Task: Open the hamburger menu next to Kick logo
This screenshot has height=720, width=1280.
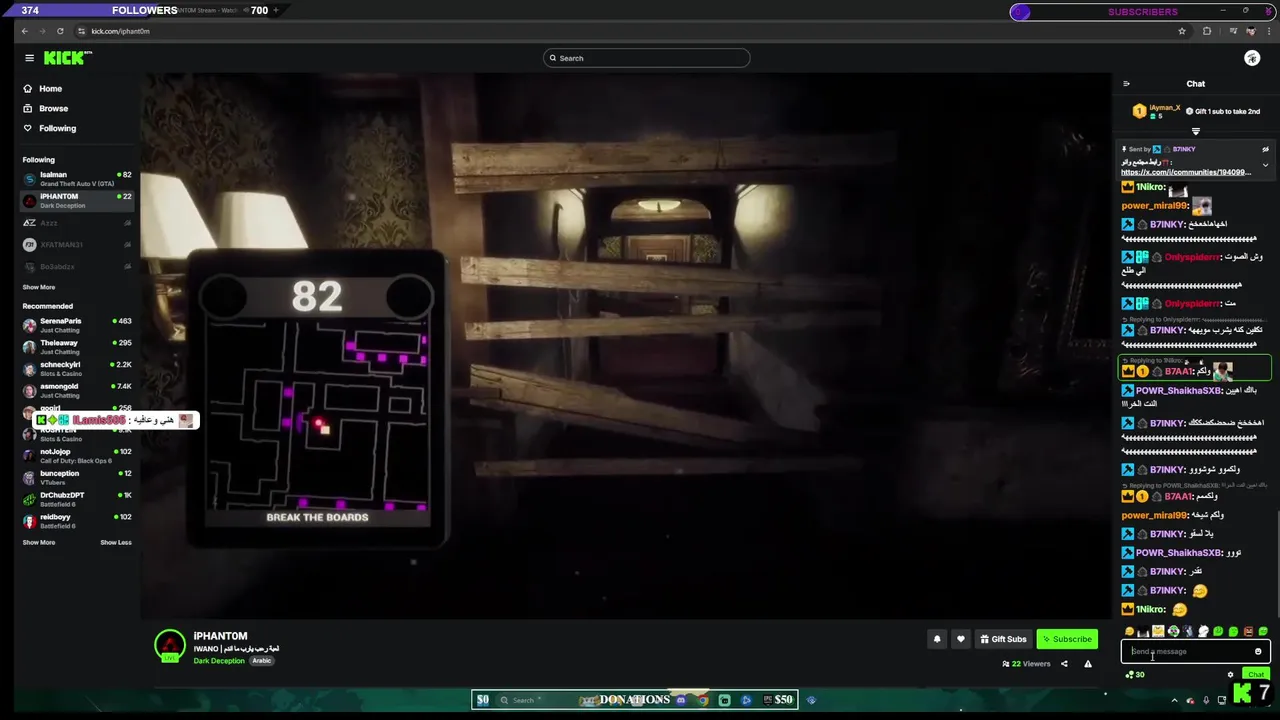Action: pos(29,58)
